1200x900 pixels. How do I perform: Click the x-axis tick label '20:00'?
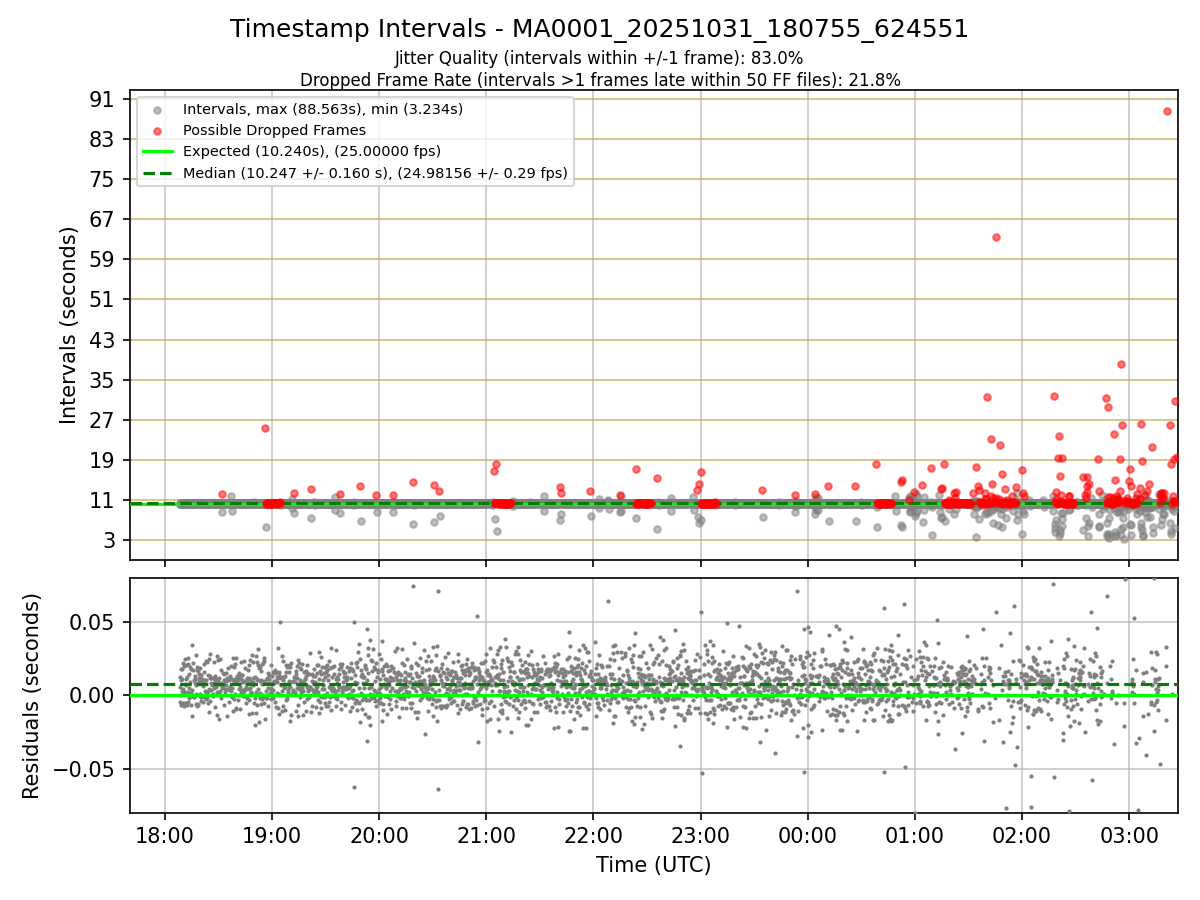(379, 837)
